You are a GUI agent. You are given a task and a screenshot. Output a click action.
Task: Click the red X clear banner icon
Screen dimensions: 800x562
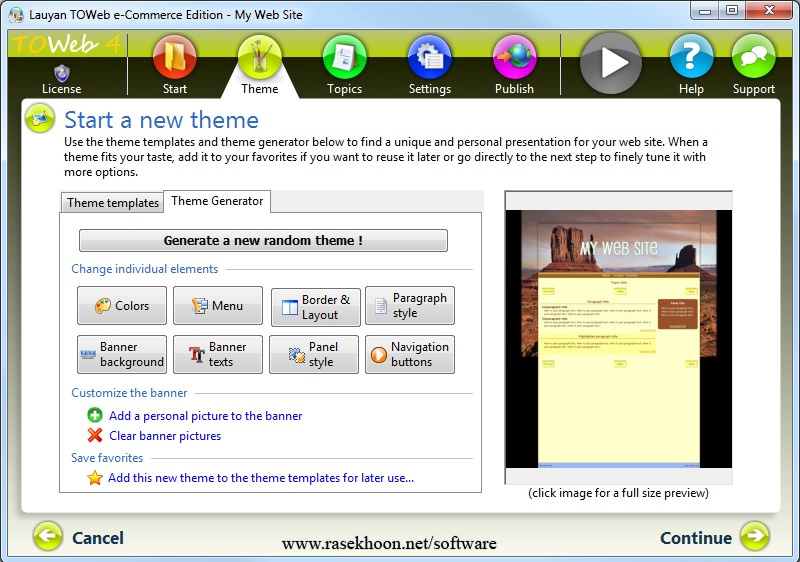click(x=95, y=436)
